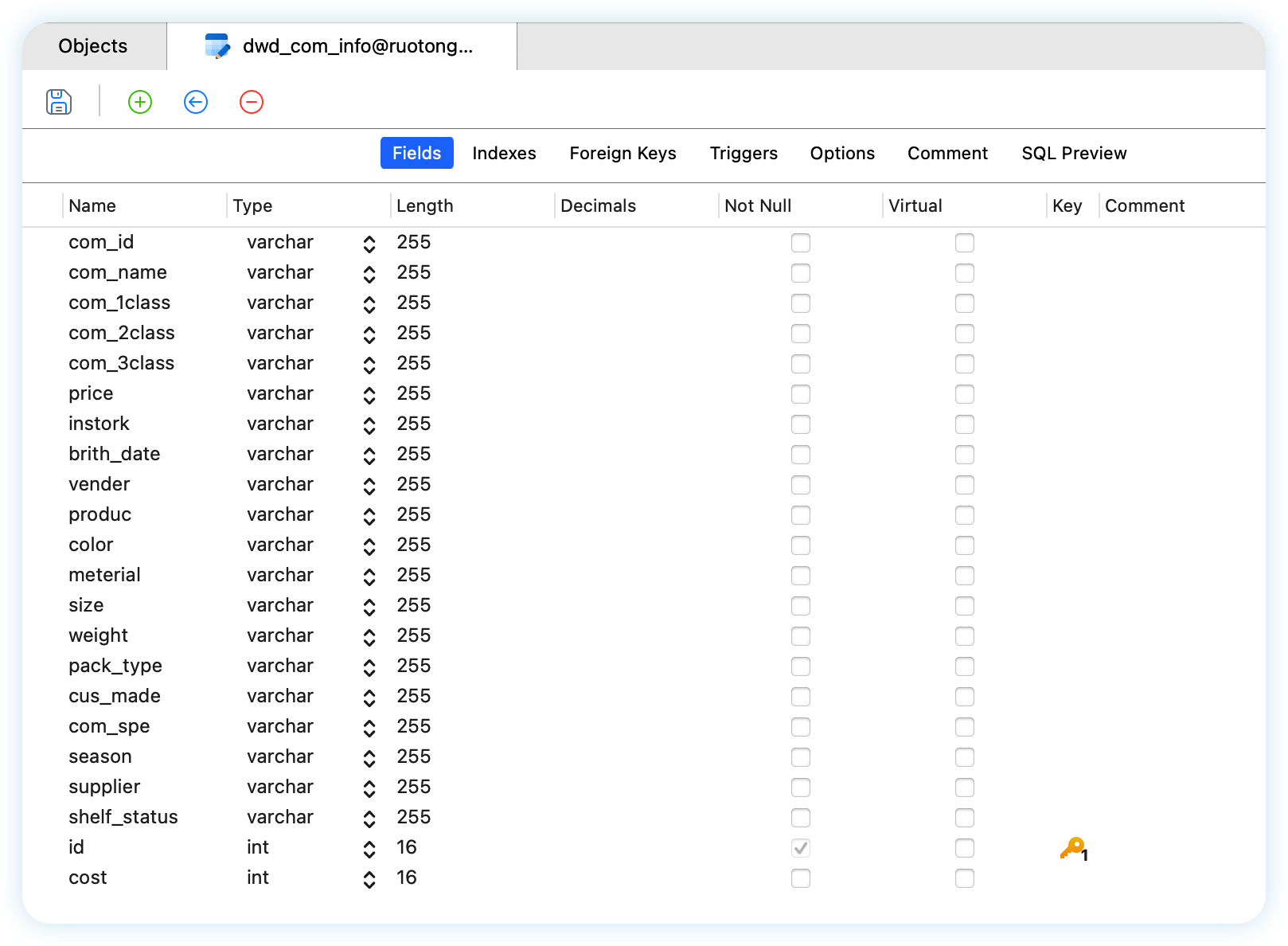Click length 255 of weight field

414,635
